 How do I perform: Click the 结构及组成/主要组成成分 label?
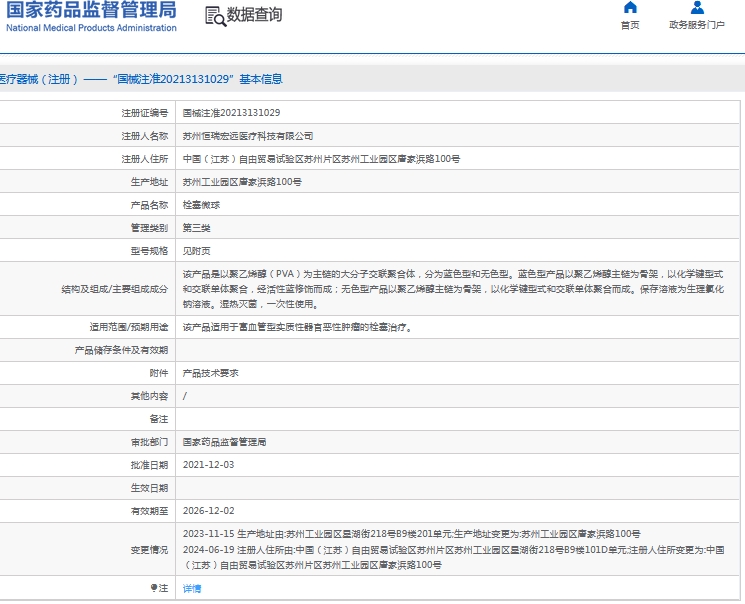(115, 289)
